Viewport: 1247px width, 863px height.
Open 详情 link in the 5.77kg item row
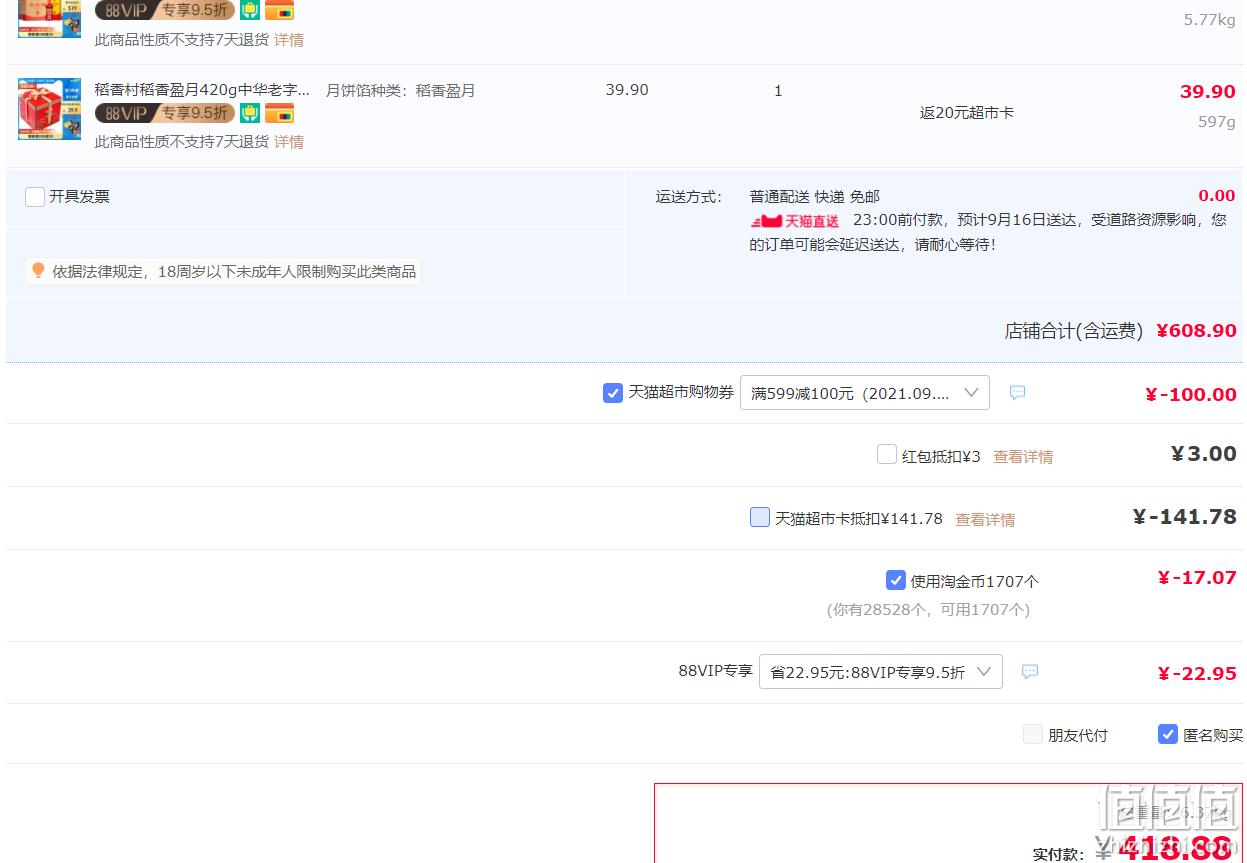[x=289, y=40]
